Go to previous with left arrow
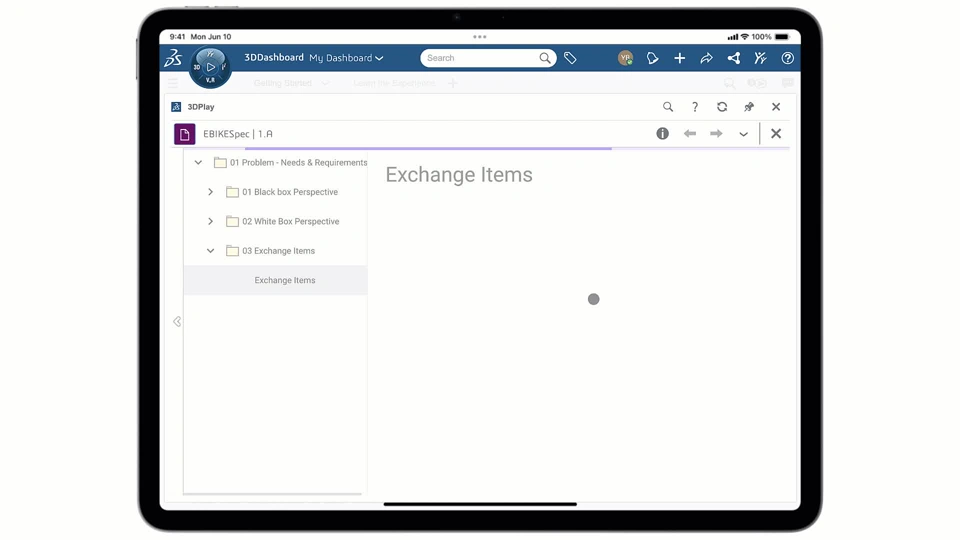Image resolution: width=960 pixels, height=540 pixels. tap(689, 133)
